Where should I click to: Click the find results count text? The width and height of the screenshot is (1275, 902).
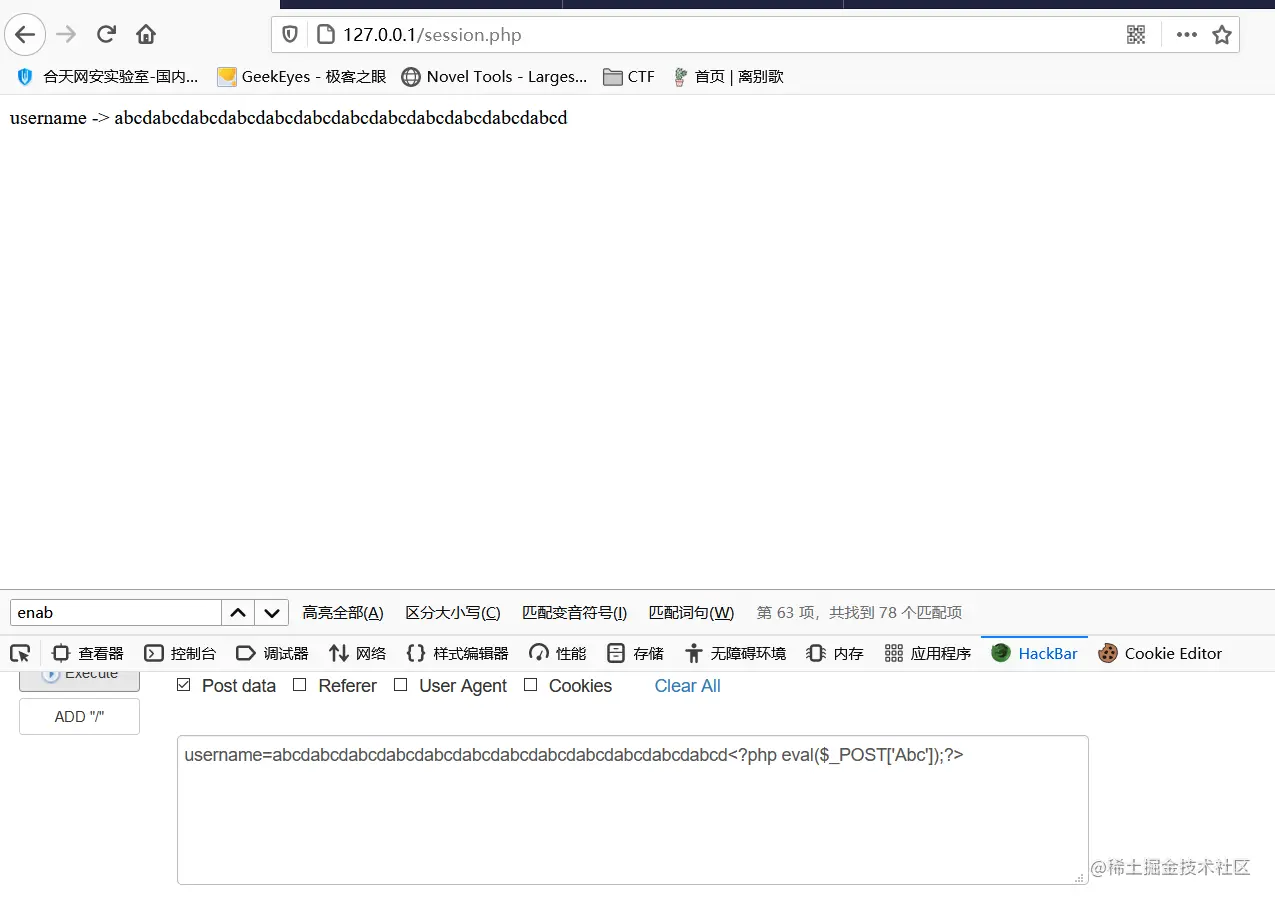[859, 612]
